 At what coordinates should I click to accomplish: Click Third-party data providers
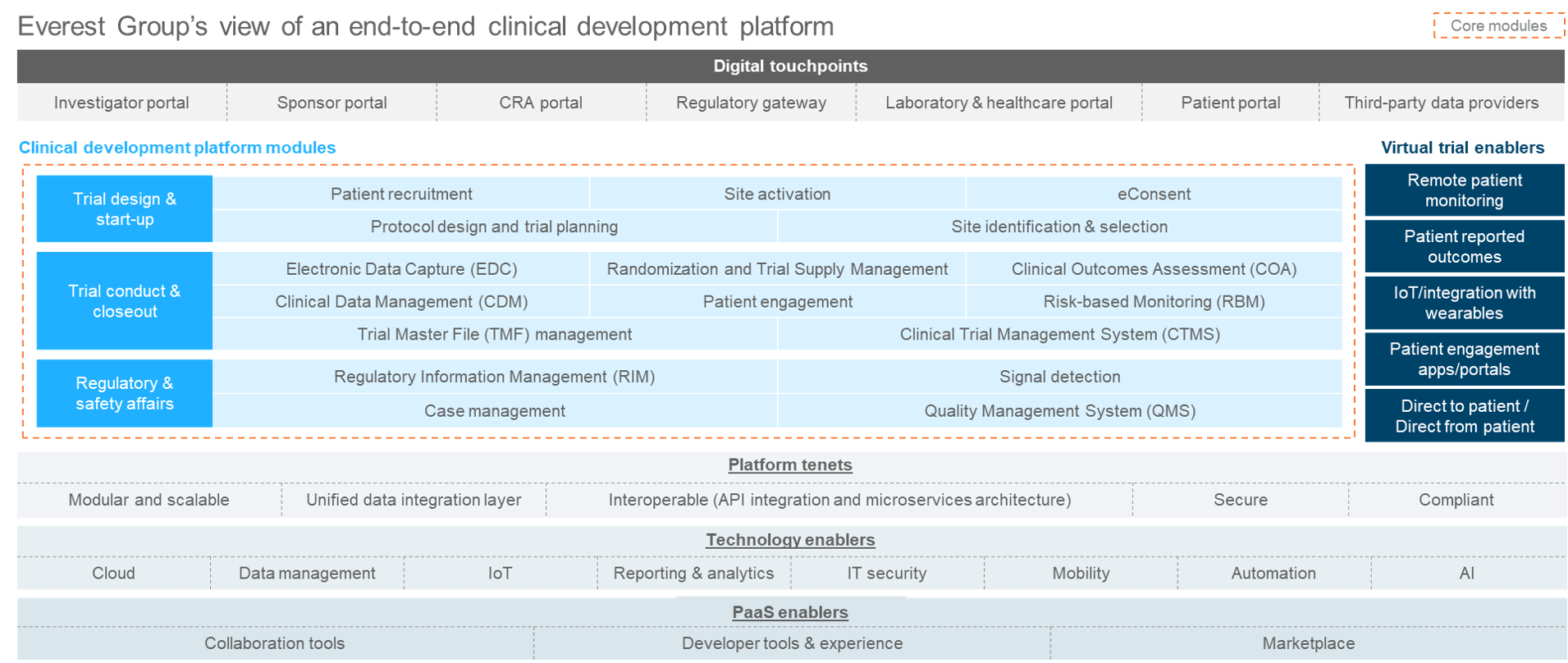pos(1442,103)
